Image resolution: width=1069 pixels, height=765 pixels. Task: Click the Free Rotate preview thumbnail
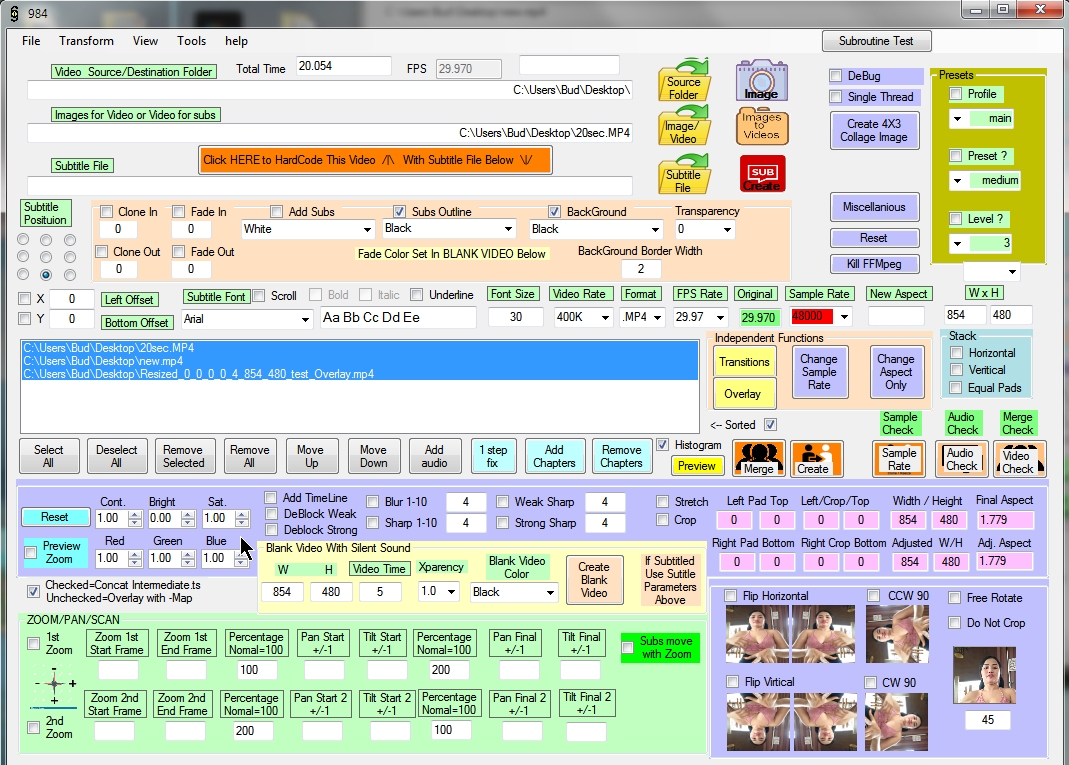coord(984,676)
